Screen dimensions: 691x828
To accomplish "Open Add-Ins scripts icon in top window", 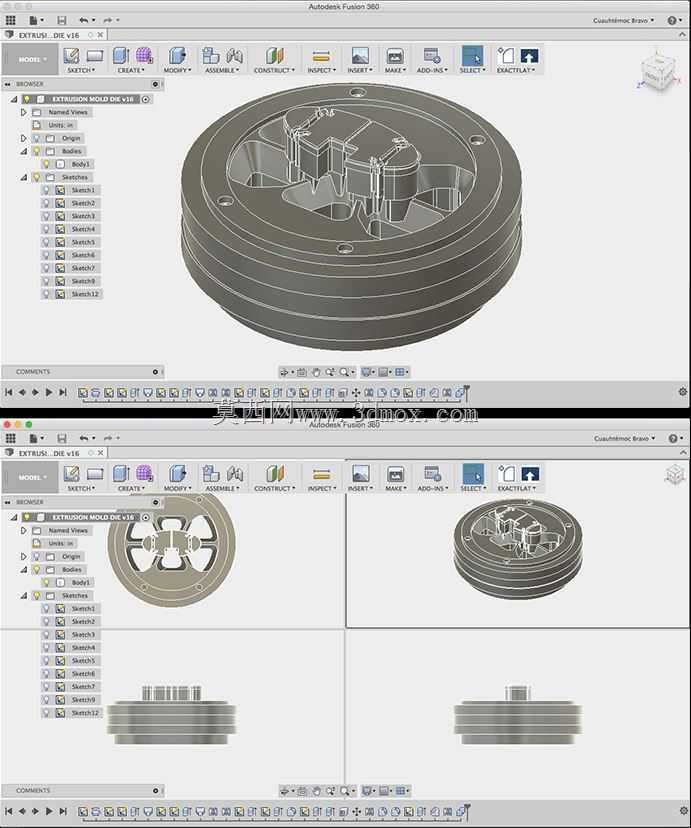I will coord(432,56).
